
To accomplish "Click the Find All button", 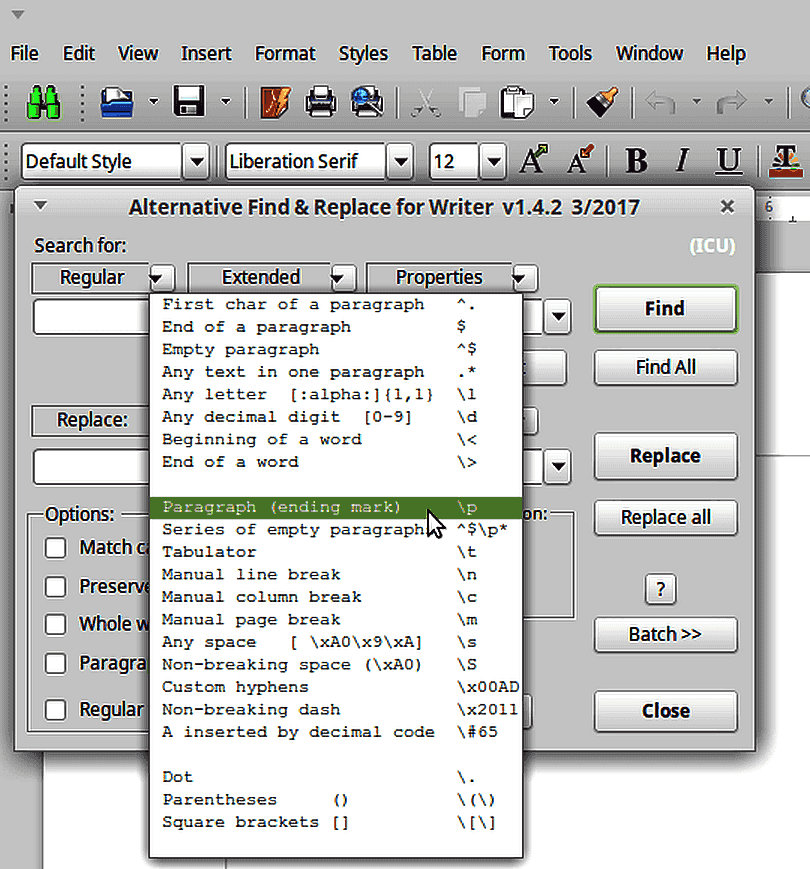I will tap(665, 367).
